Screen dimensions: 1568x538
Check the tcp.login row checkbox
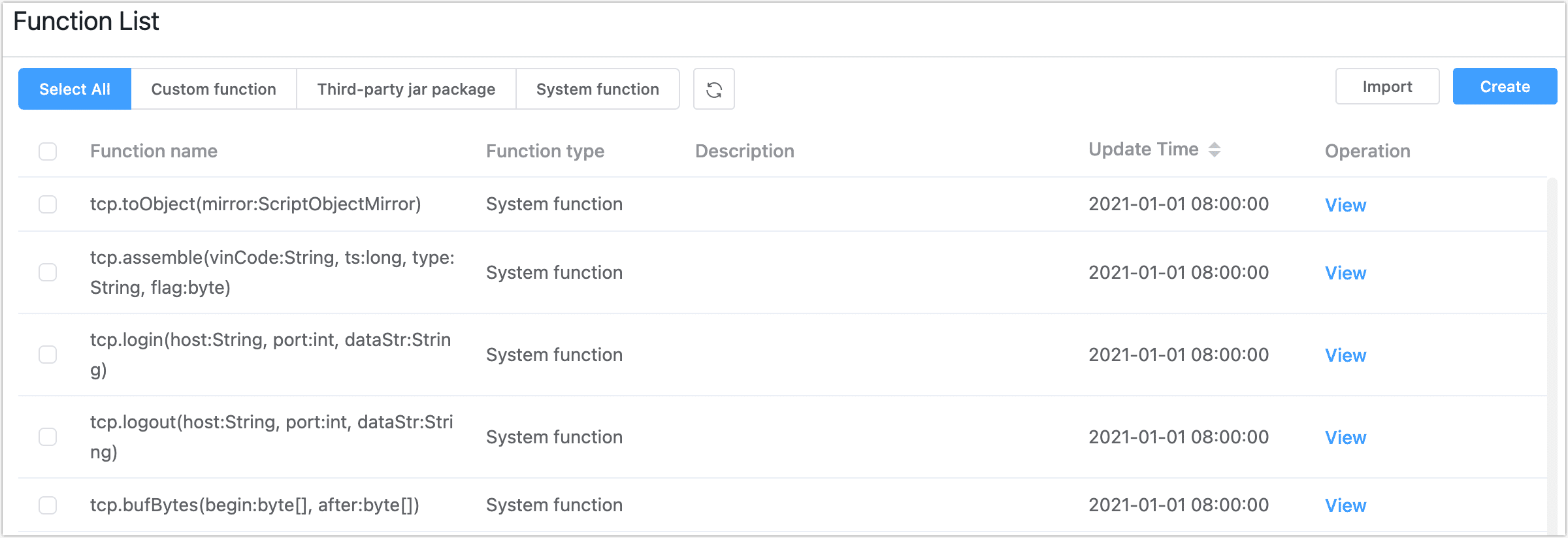(x=48, y=355)
